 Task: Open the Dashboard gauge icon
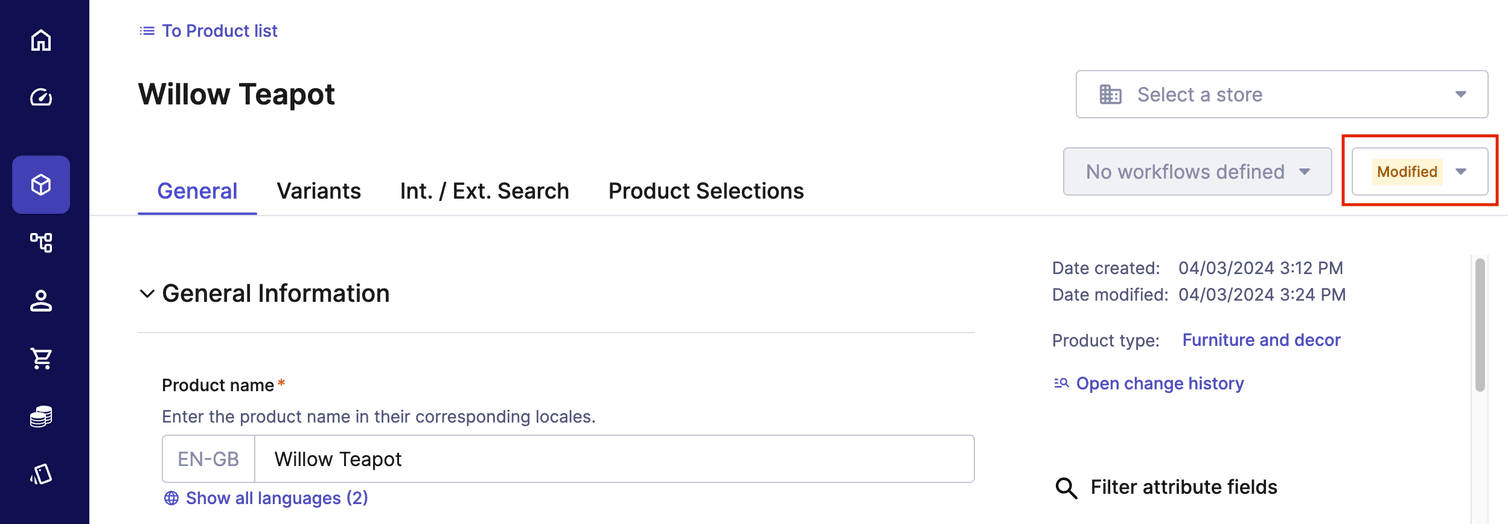point(41,97)
